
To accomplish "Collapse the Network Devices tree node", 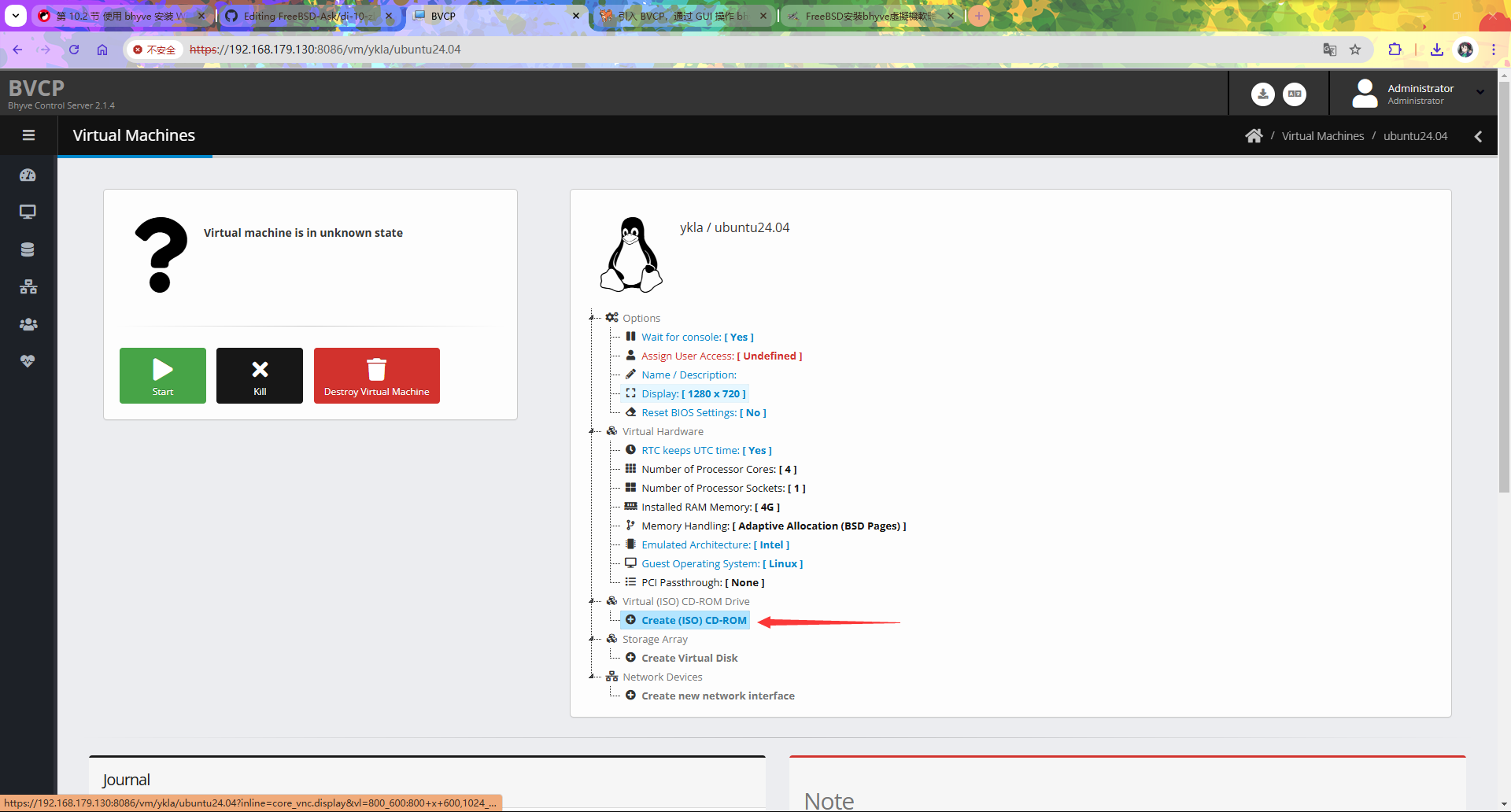I will click(x=592, y=677).
